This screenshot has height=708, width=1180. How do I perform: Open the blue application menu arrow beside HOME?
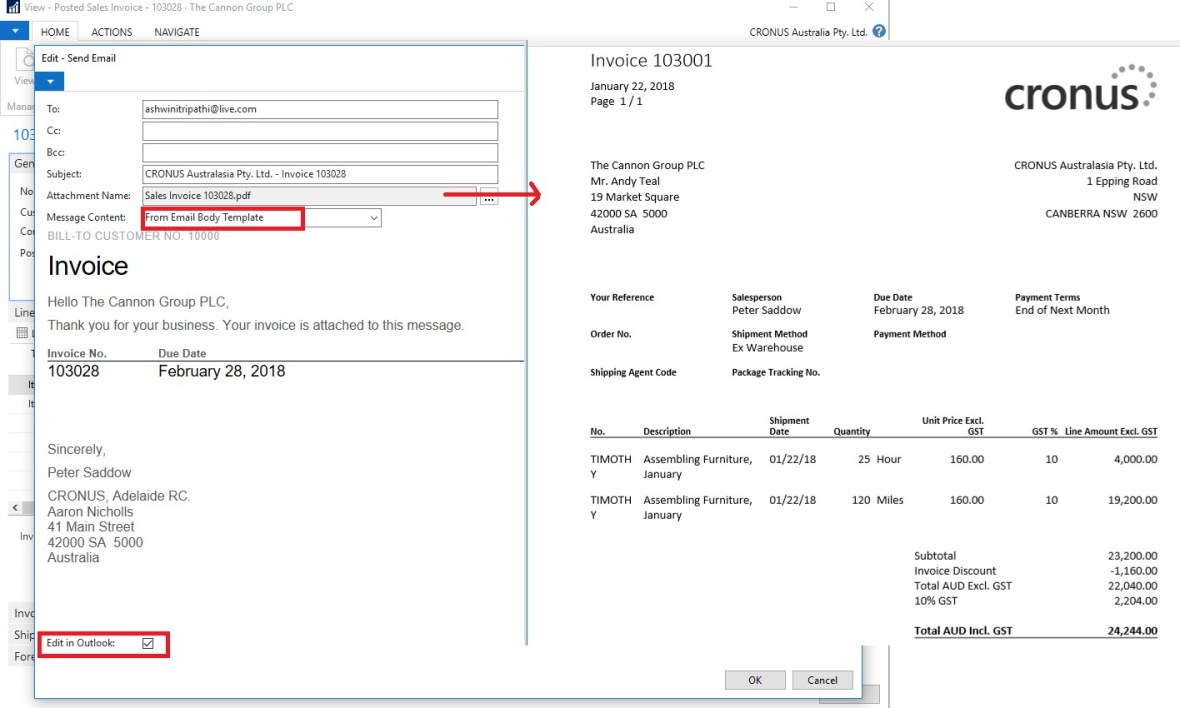point(15,31)
